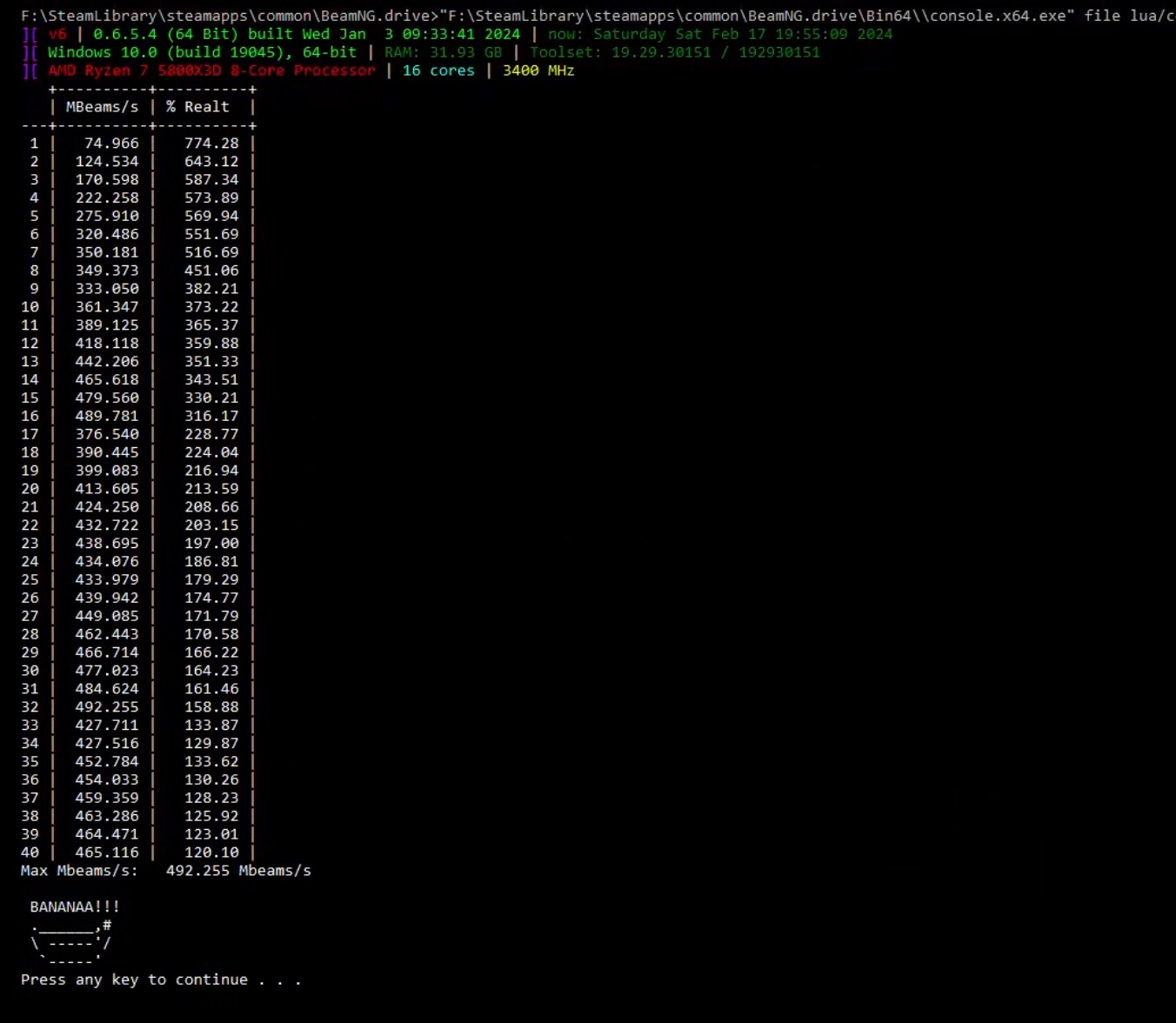Click the value 170.598 in row 3

pyautogui.click(x=107, y=180)
